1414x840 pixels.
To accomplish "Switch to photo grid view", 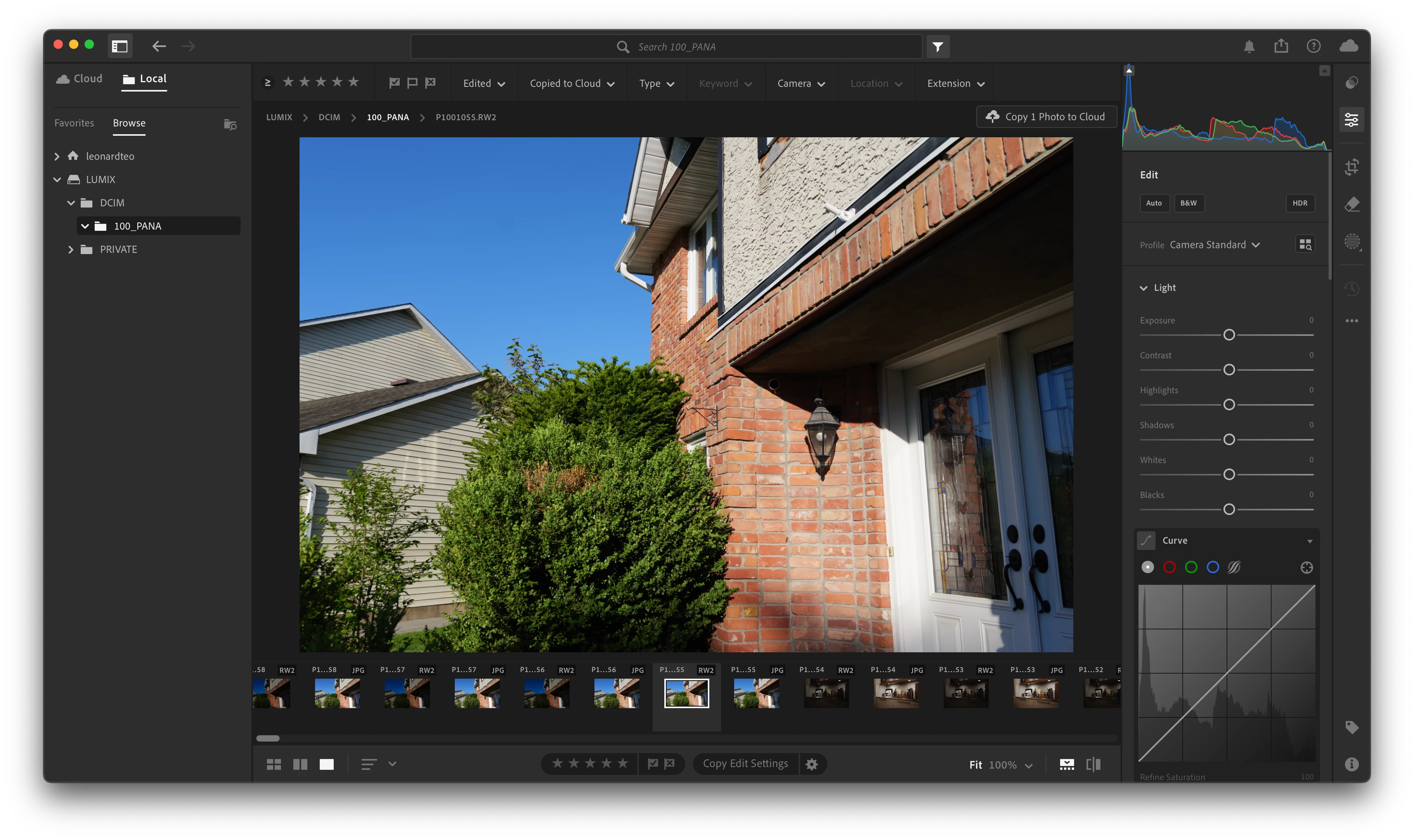I will point(274,765).
